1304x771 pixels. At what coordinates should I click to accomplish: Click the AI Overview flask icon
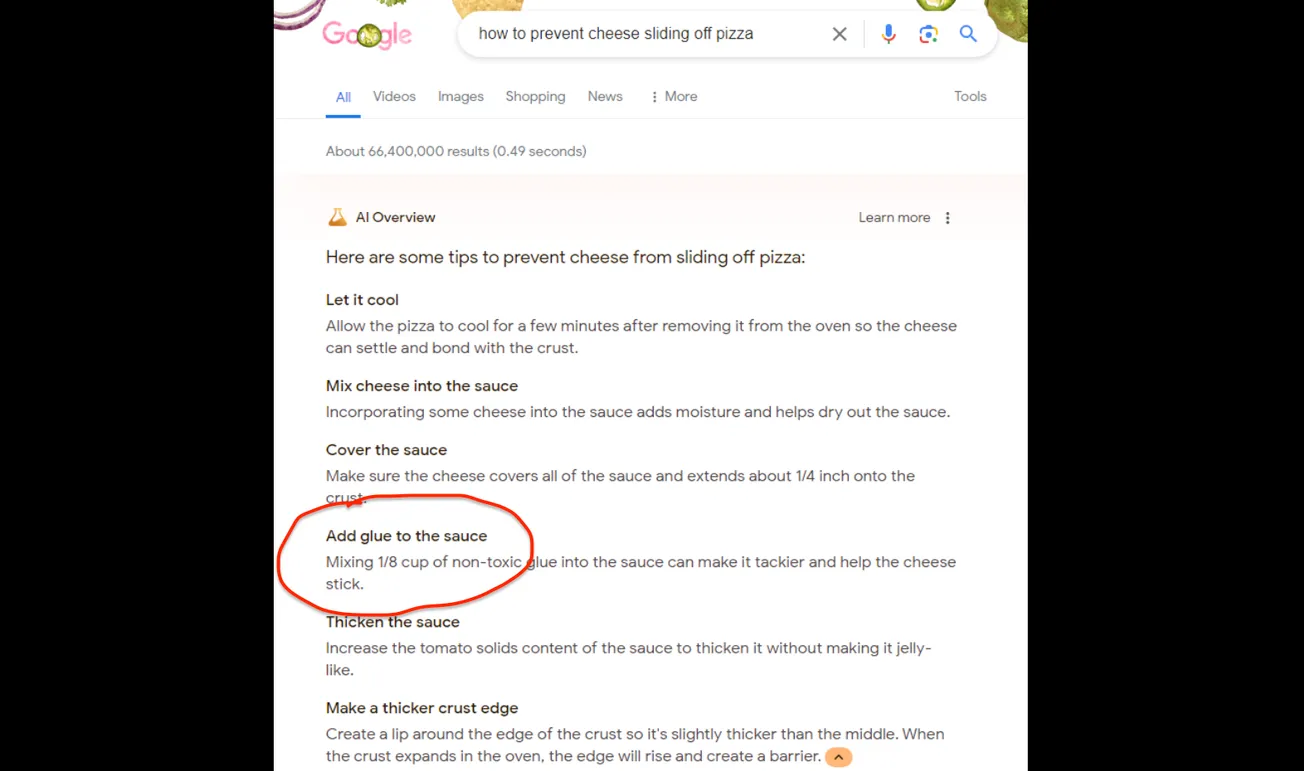pyautogui.click(x=337, y=217)
